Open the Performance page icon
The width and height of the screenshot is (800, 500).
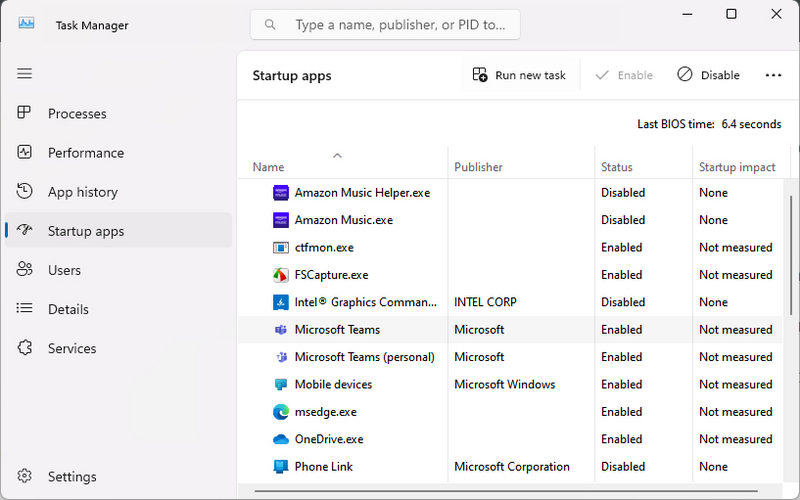[x=24, y=152]
